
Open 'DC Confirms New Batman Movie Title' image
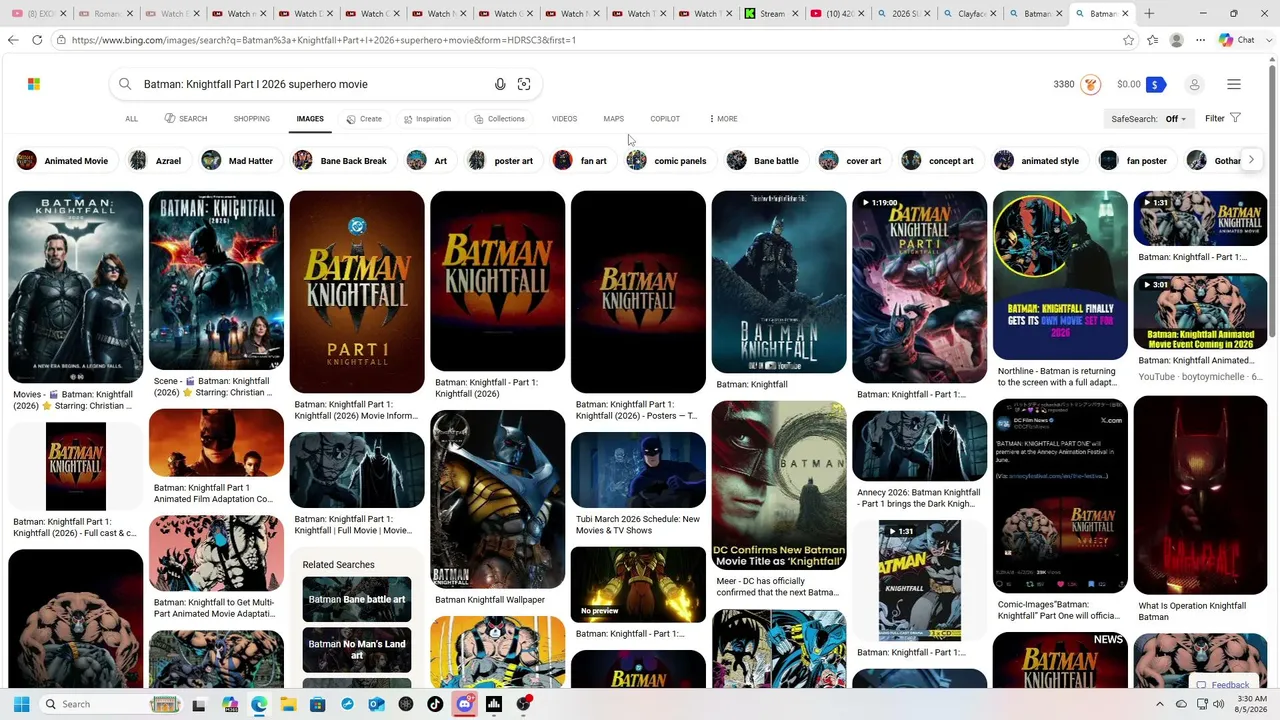[779, 485]
